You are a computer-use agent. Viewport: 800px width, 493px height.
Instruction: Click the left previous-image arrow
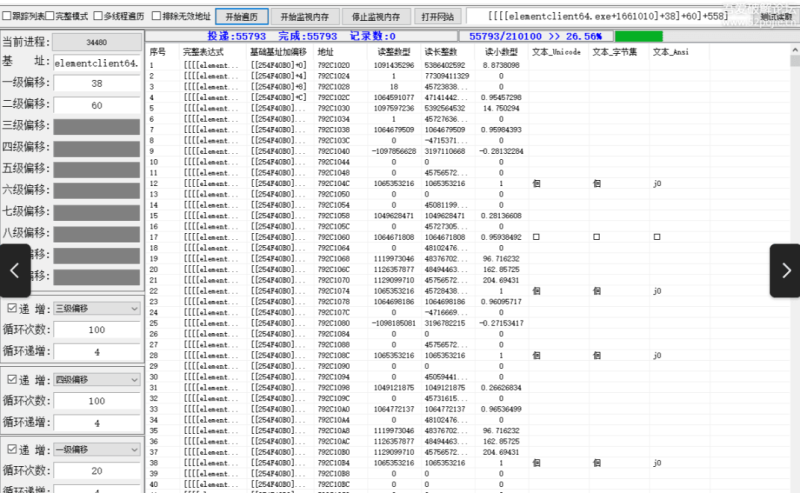14,268
